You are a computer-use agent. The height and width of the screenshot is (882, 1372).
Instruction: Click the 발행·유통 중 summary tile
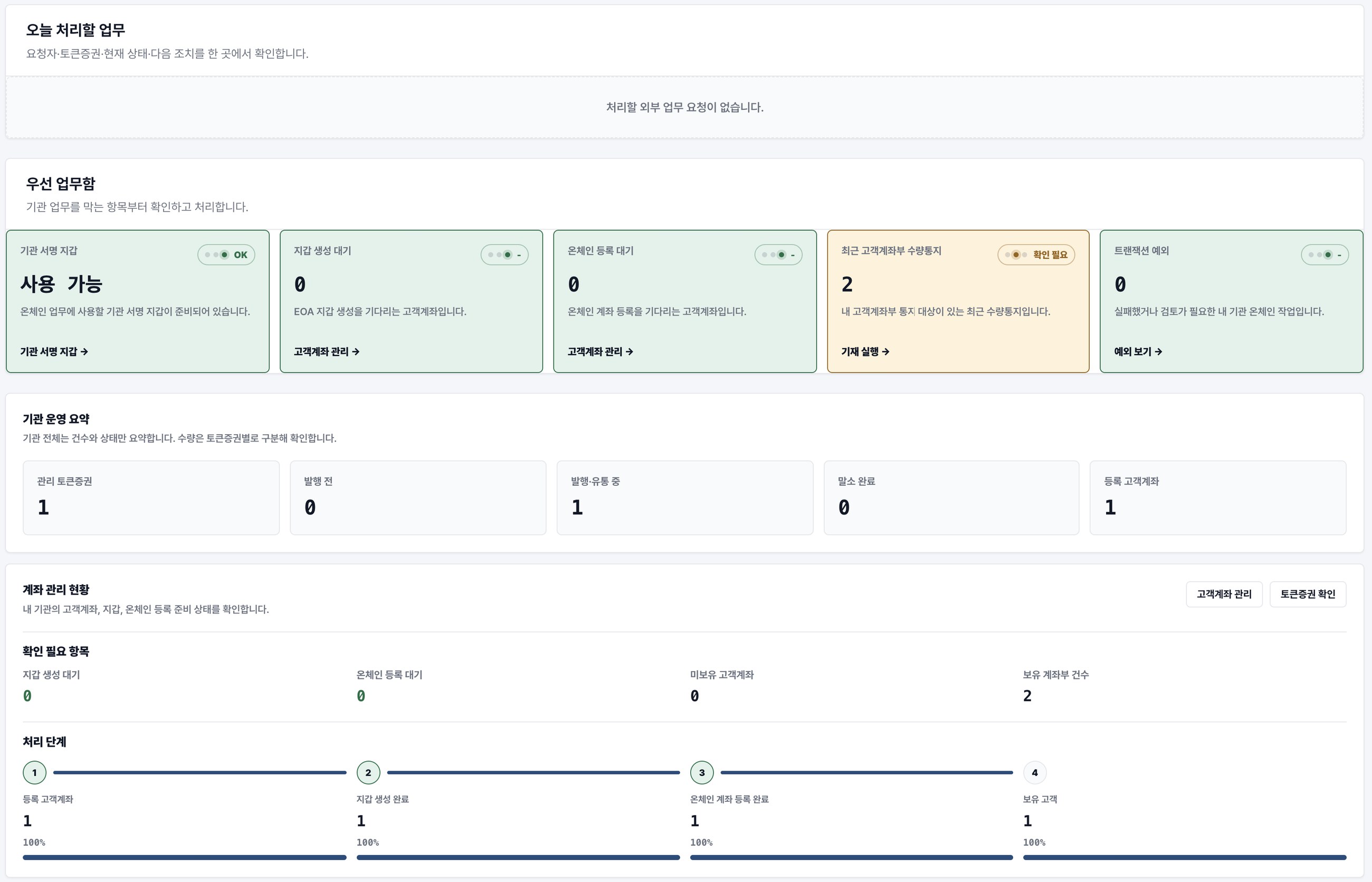click(685, 497)
